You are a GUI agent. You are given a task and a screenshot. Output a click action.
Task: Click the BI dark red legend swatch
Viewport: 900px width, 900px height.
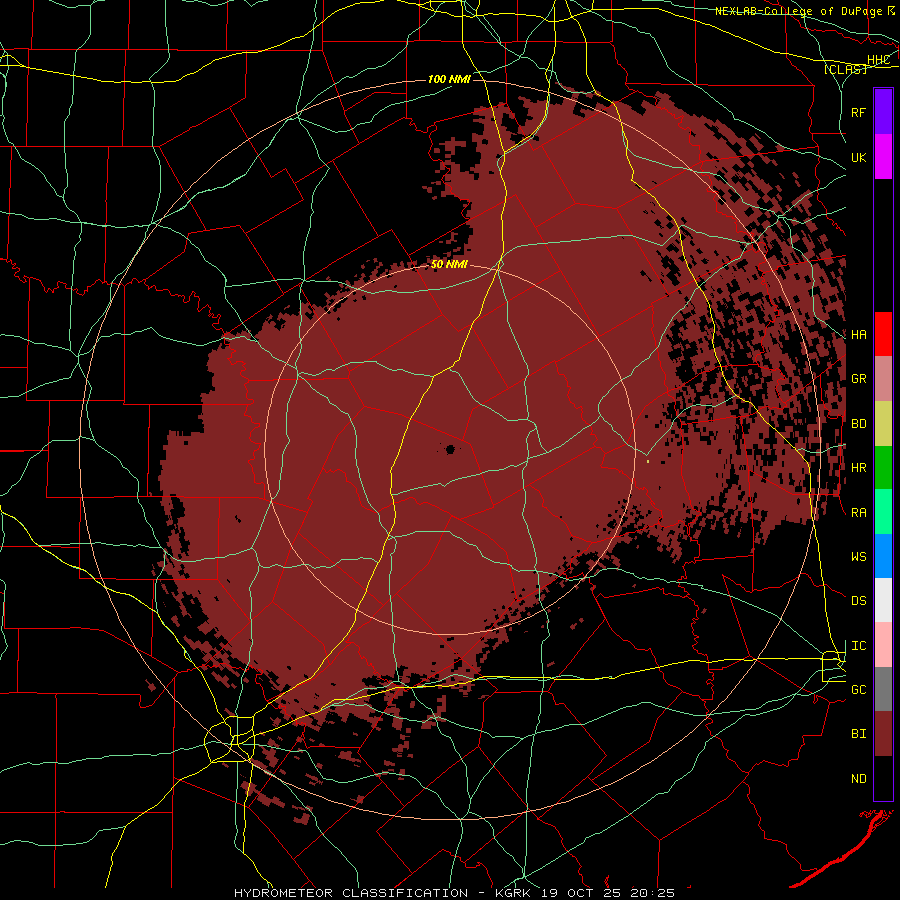point(883,734)
